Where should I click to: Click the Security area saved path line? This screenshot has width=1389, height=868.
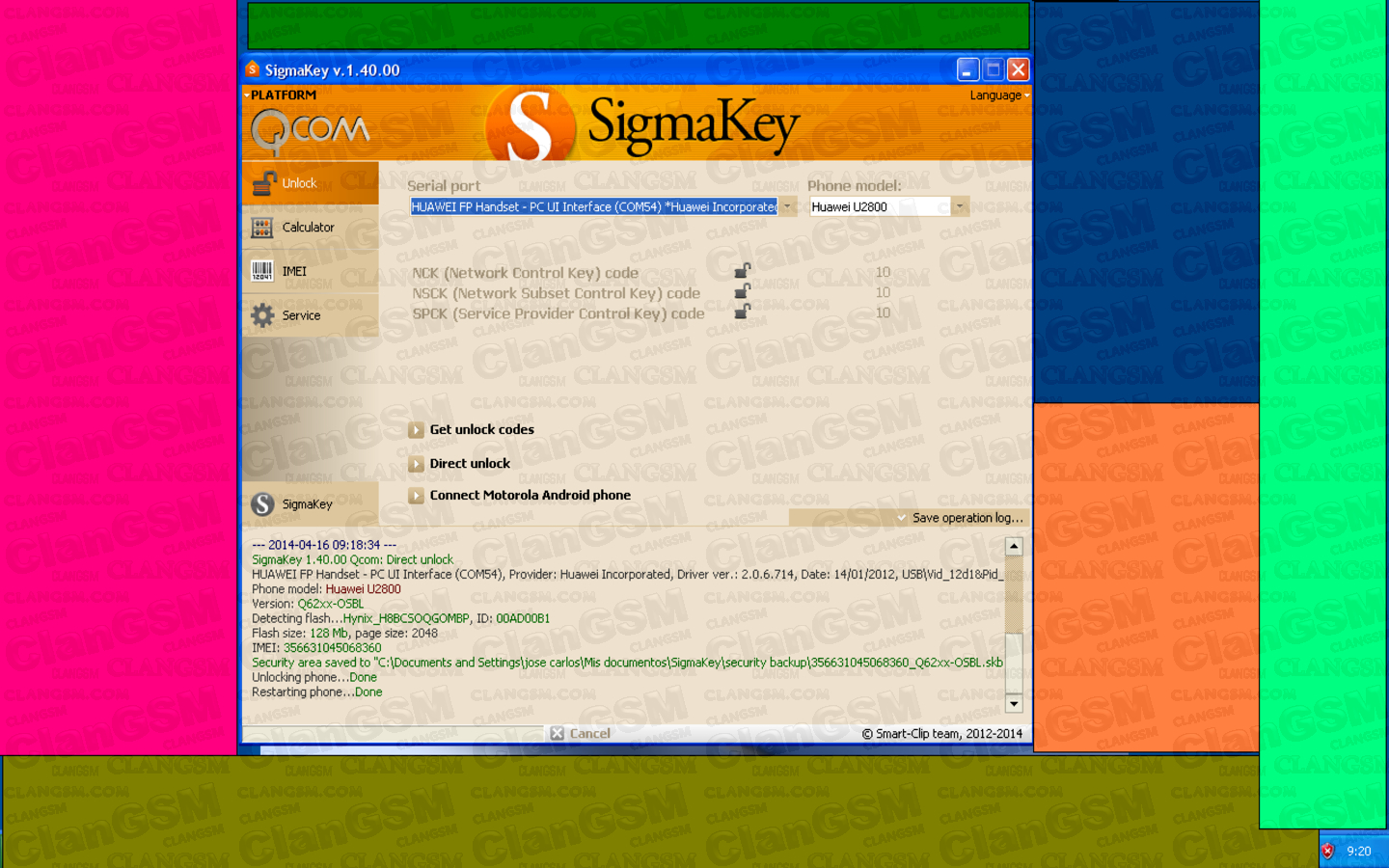coord(627,663)
